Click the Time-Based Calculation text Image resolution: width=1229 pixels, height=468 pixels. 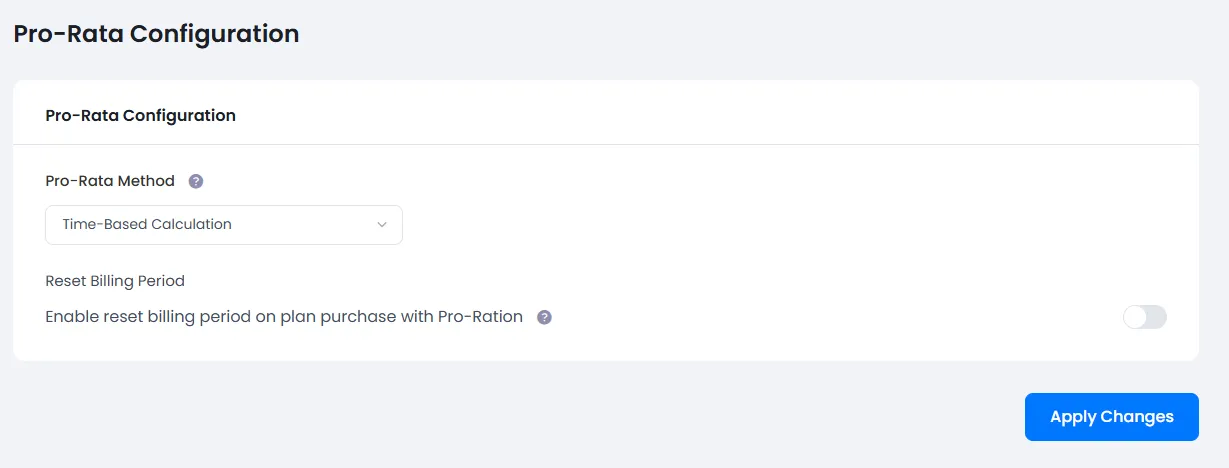(147, 224)
